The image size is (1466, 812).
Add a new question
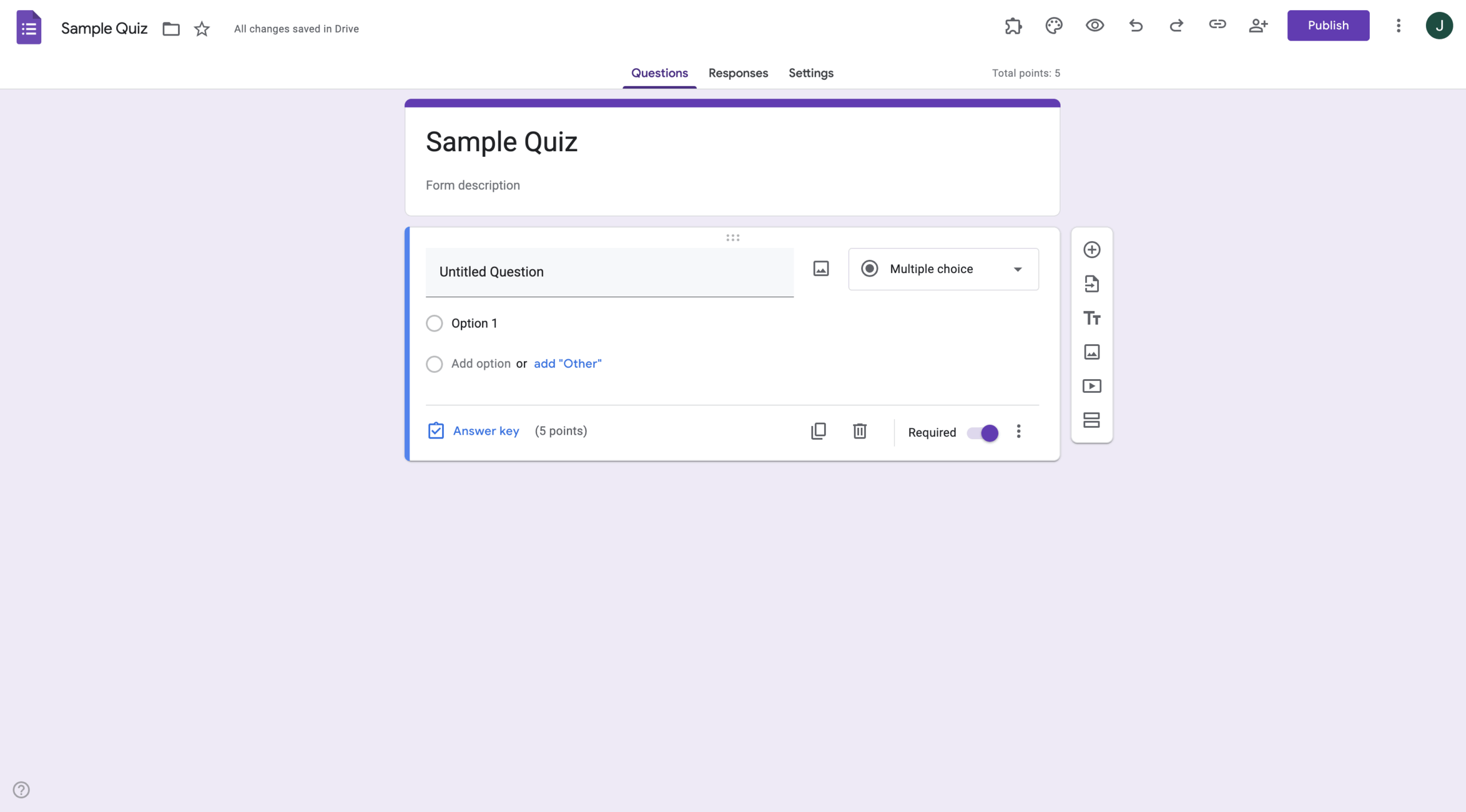click(x=1091, y=249)
